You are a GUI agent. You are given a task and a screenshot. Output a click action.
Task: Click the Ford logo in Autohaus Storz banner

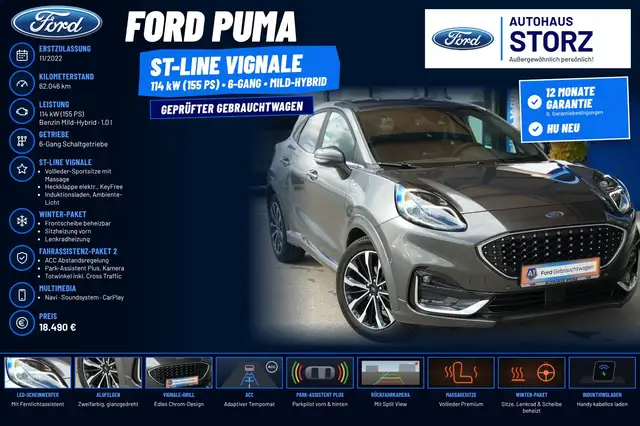462,39
